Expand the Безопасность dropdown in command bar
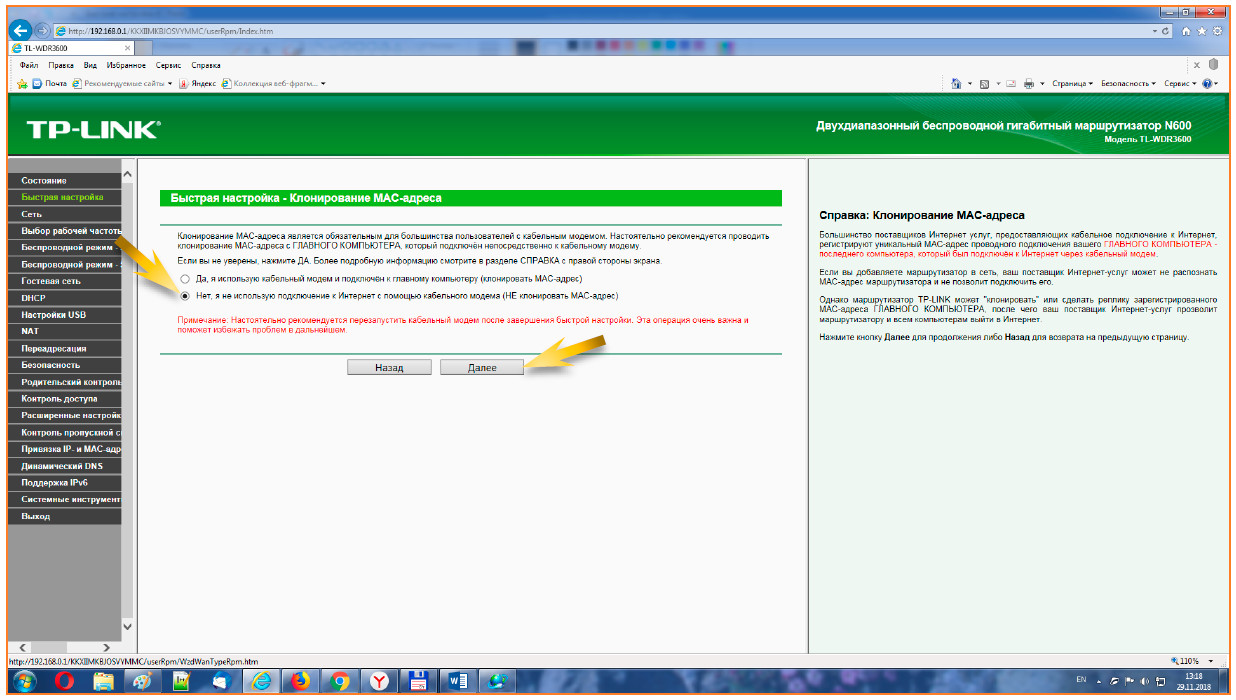1236x700 pixels. tap(1128, 83)
